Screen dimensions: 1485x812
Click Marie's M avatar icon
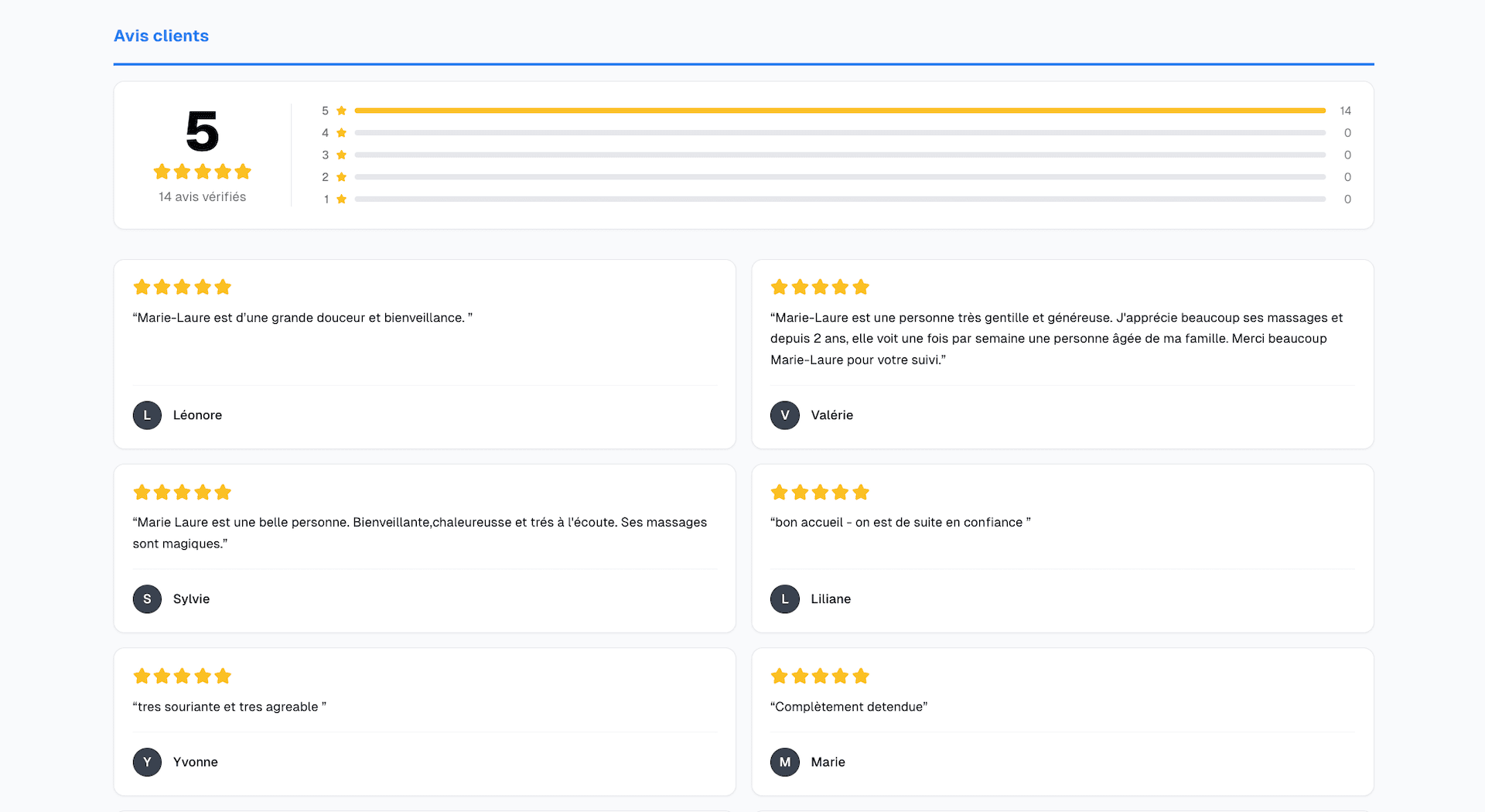click(785, 763)
